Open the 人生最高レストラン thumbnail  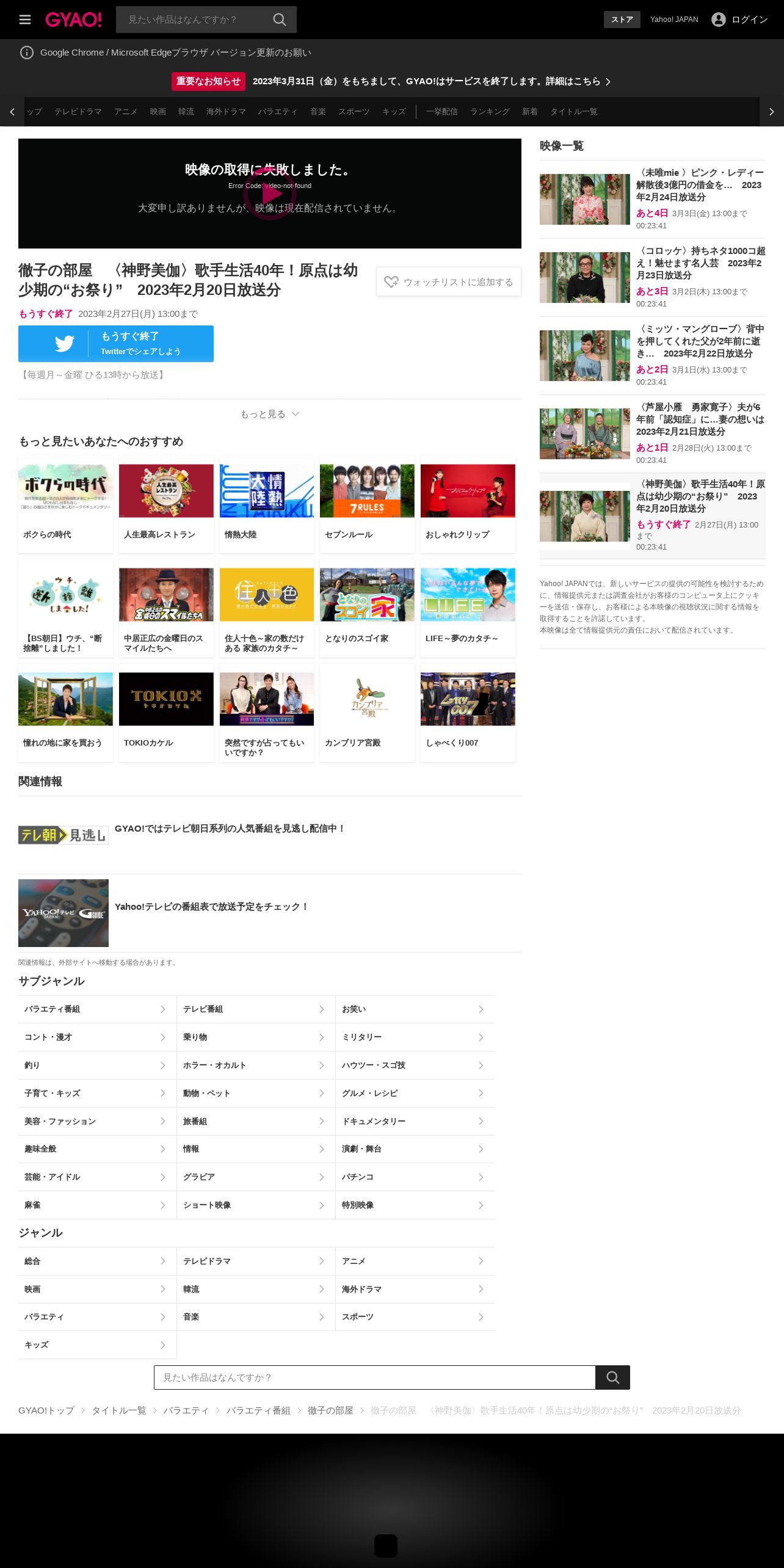[x=166, y=491]
